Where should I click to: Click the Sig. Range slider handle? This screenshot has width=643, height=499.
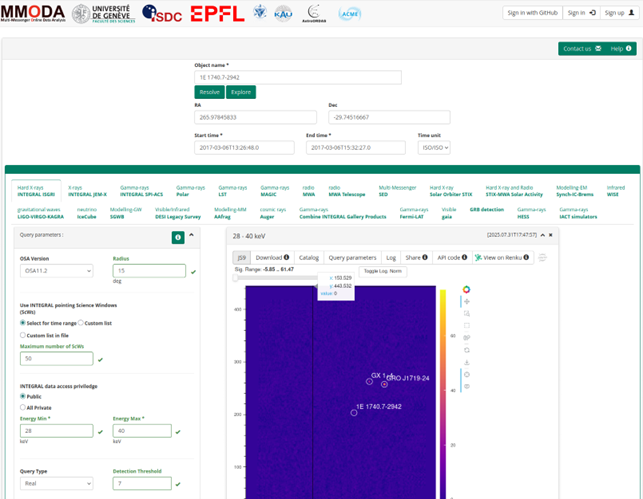pos(237,279)
